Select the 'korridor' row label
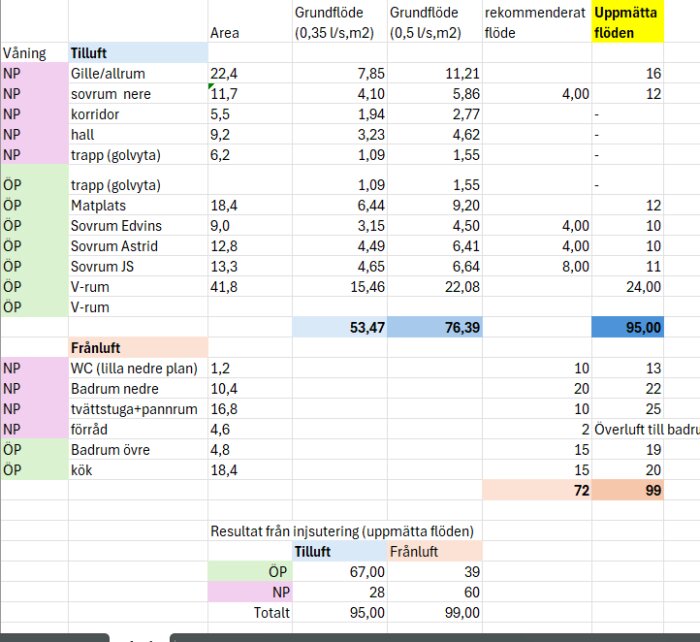The height and width of the screenshot is (642, 700). pyautogui.click(x=138, y=114)
